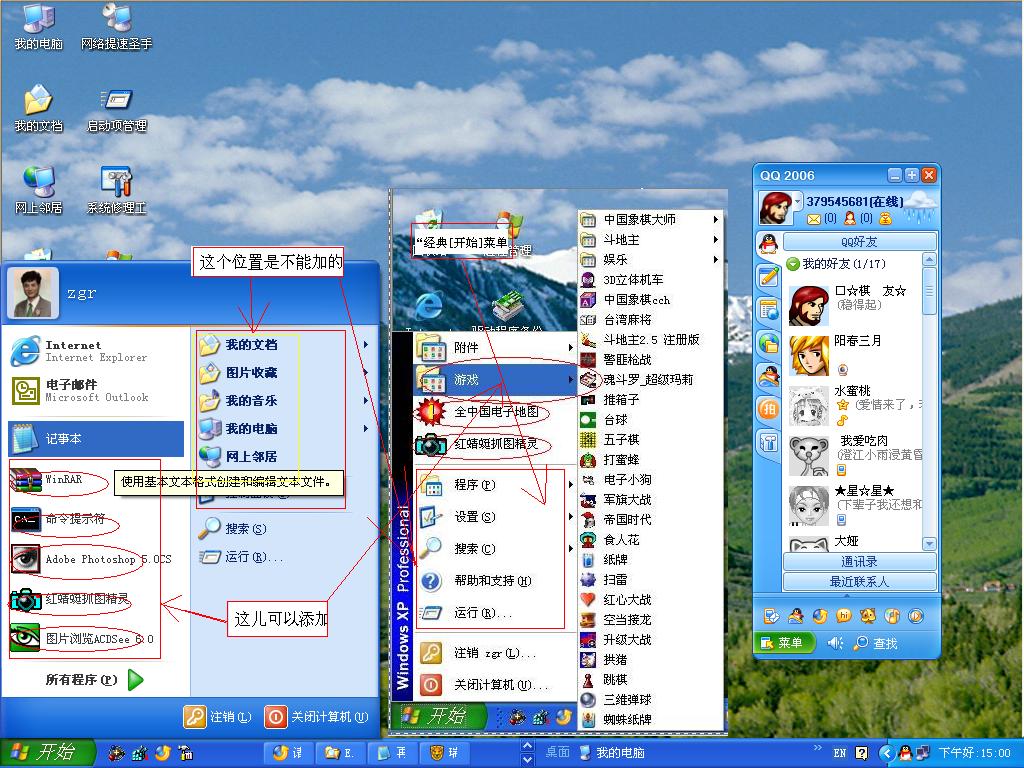Open 红蜻蜓抓图精灵 in XP start menu
Viewport: 1024px width, 768px height.
coord(71,600)
